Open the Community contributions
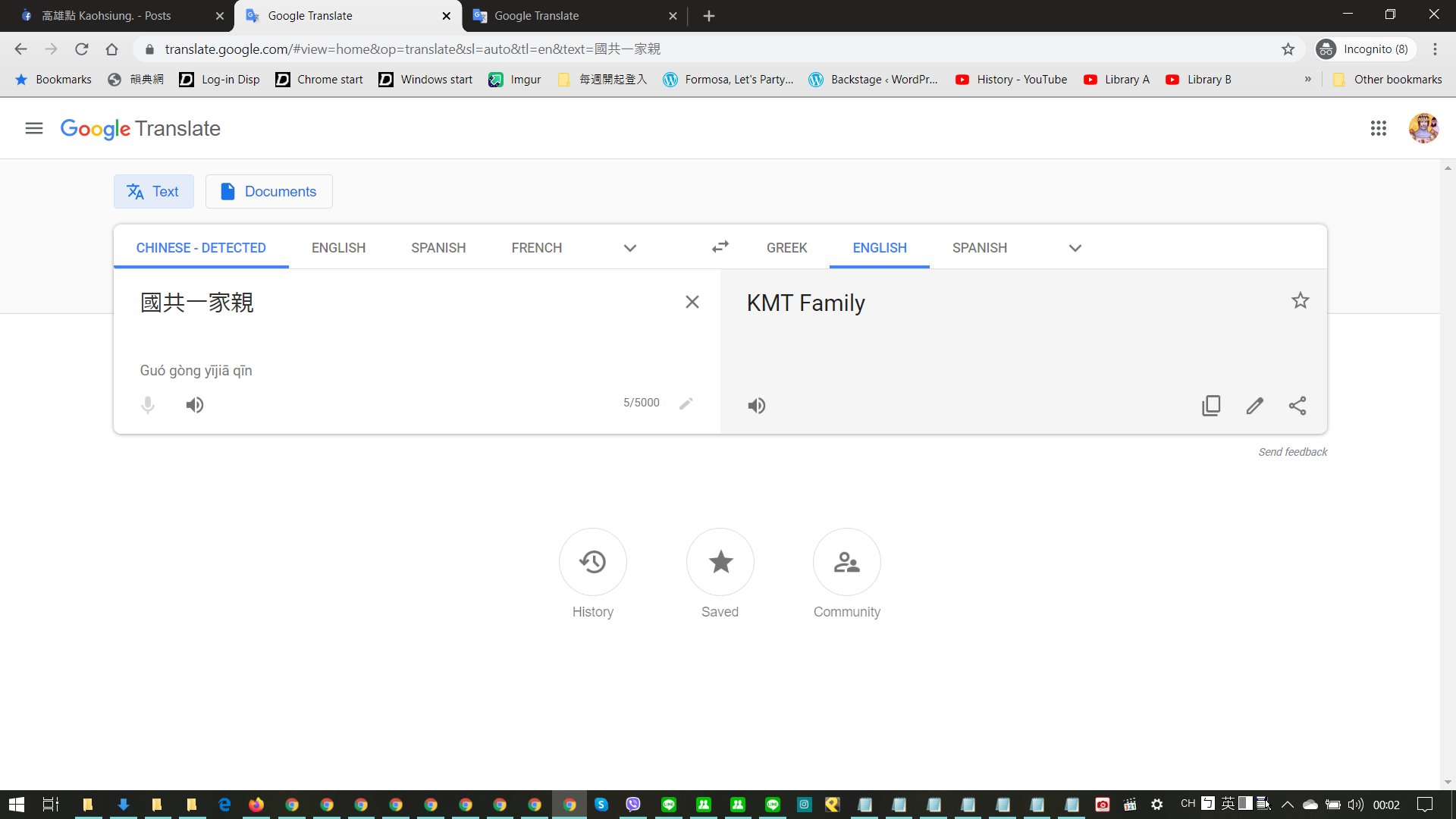This screenshot has width=1456, height=819. (846, 562)
